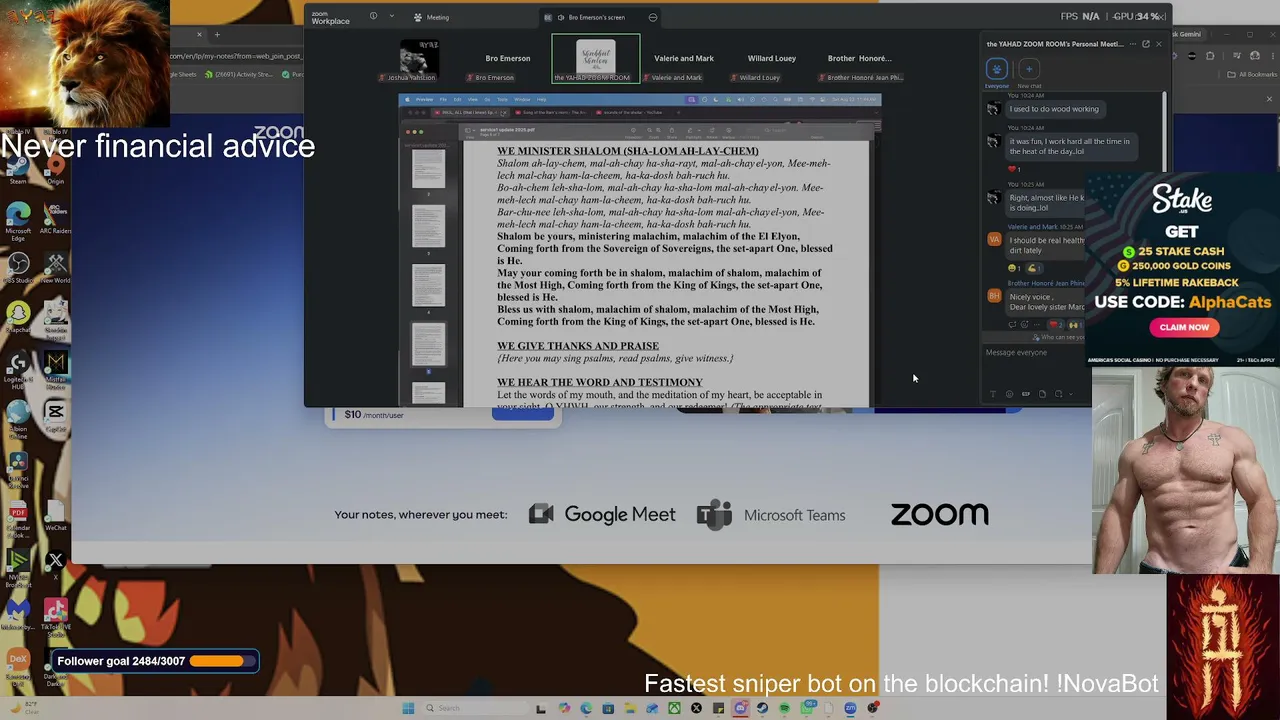Open the DEX desktop shortcut
The image size is (1280, 720).
(18, 664)
